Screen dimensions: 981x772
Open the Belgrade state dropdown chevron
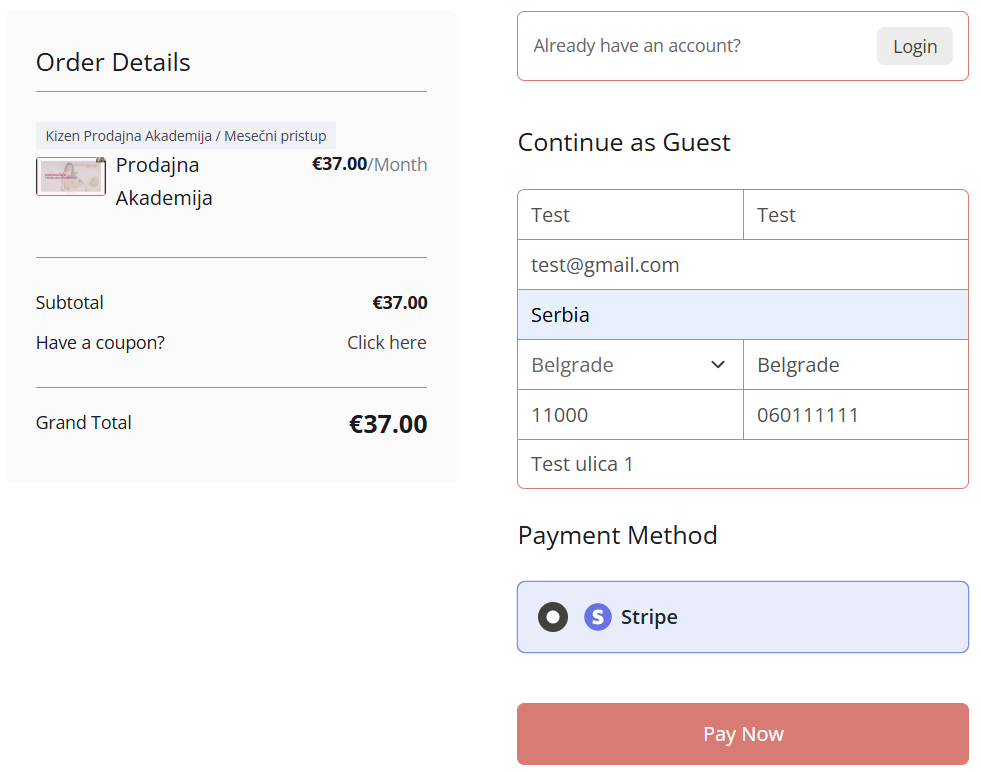coord(718,365)
